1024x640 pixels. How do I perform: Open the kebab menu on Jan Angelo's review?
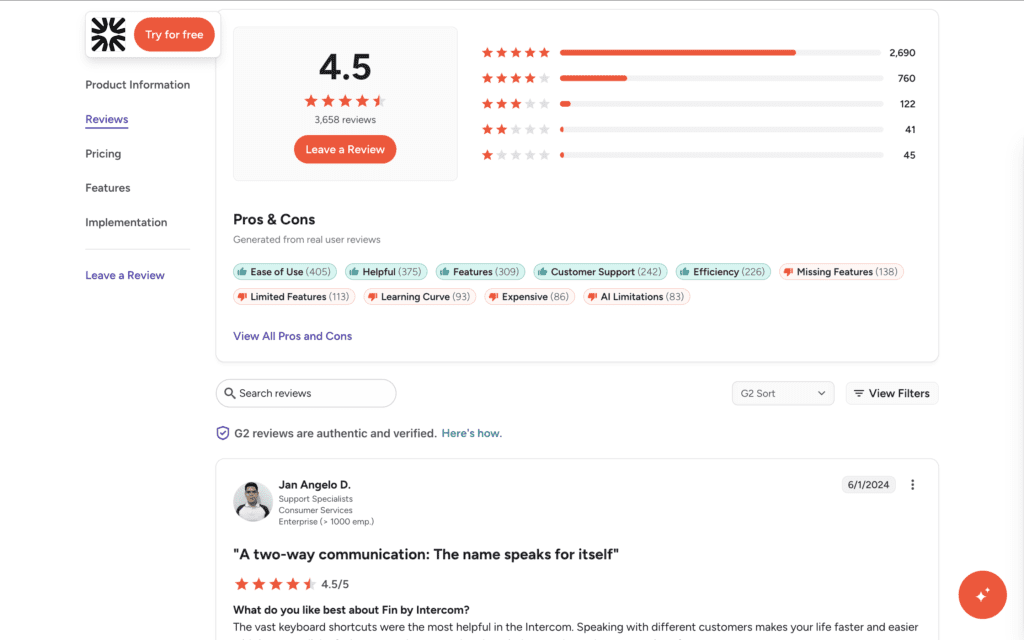click(x=912, y=484)
